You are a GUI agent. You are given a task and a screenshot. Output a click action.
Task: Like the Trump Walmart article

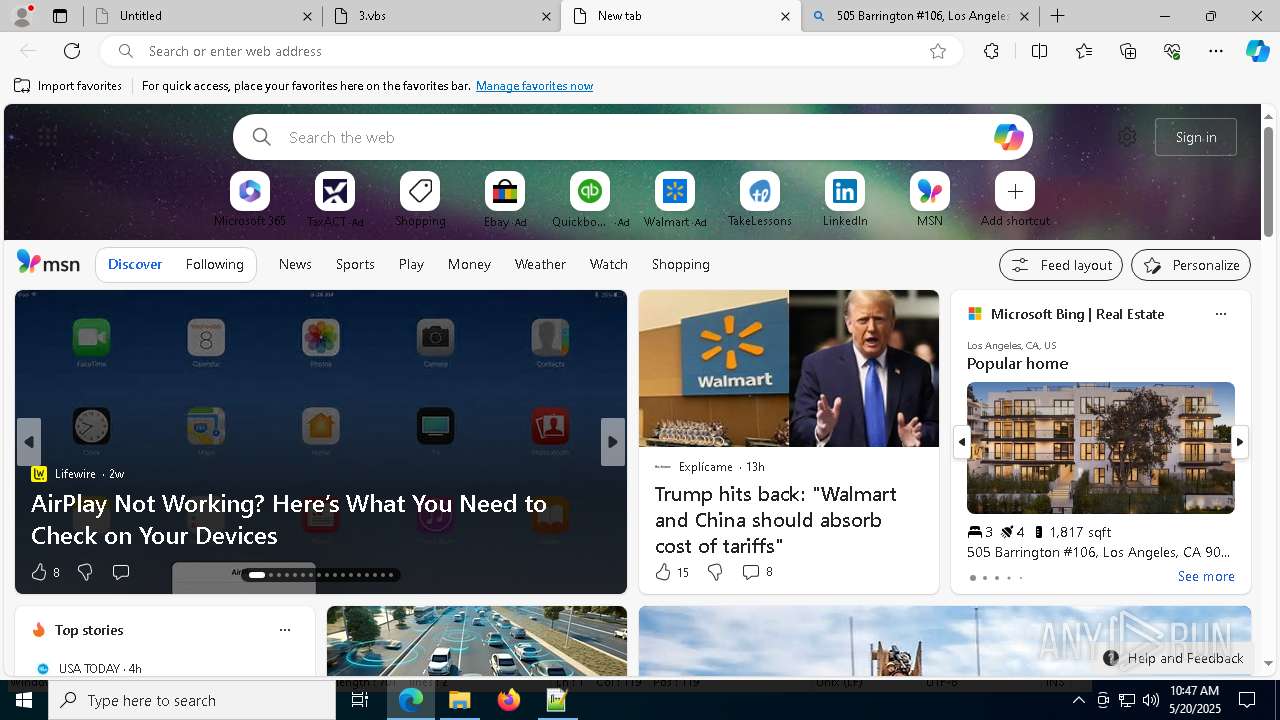click(x=663, y=572)
